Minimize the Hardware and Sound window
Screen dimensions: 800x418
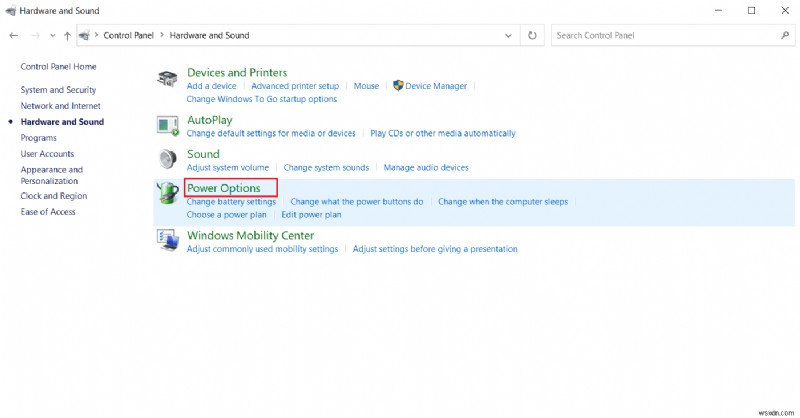point(718,11)
